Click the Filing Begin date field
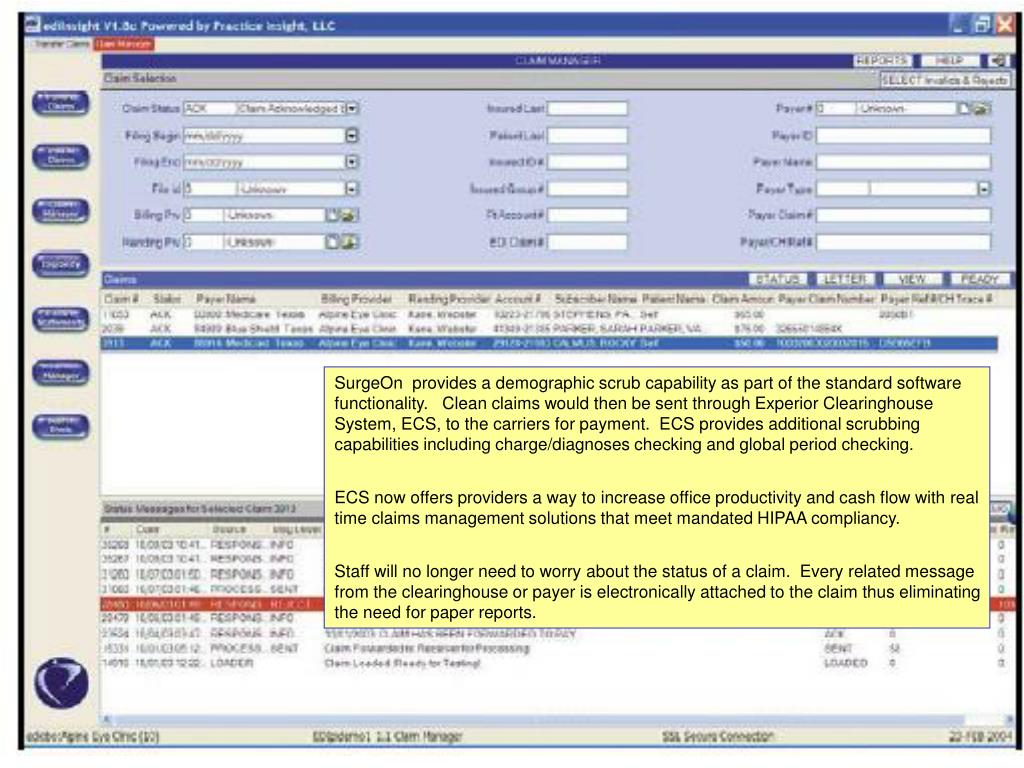Screen dimensions: 1024x768 [264, 135]
